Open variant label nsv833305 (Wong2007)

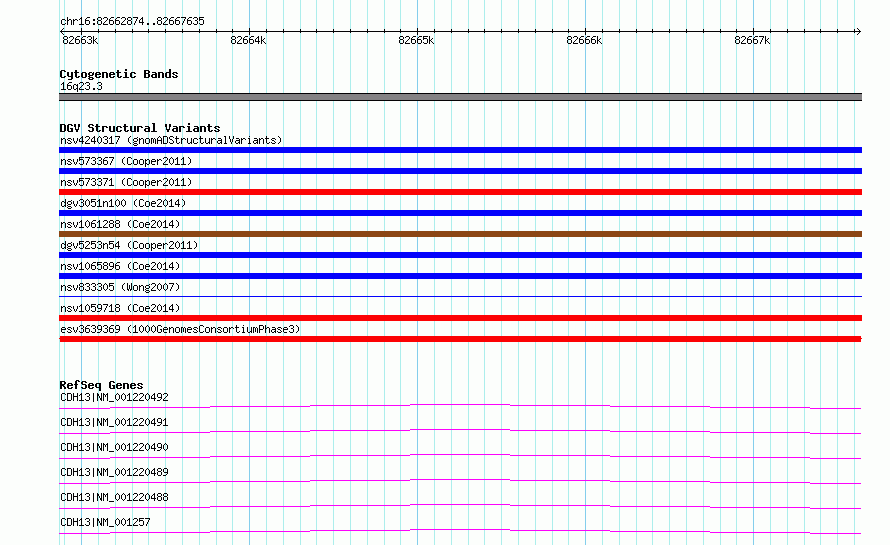[x=120, y=287]
